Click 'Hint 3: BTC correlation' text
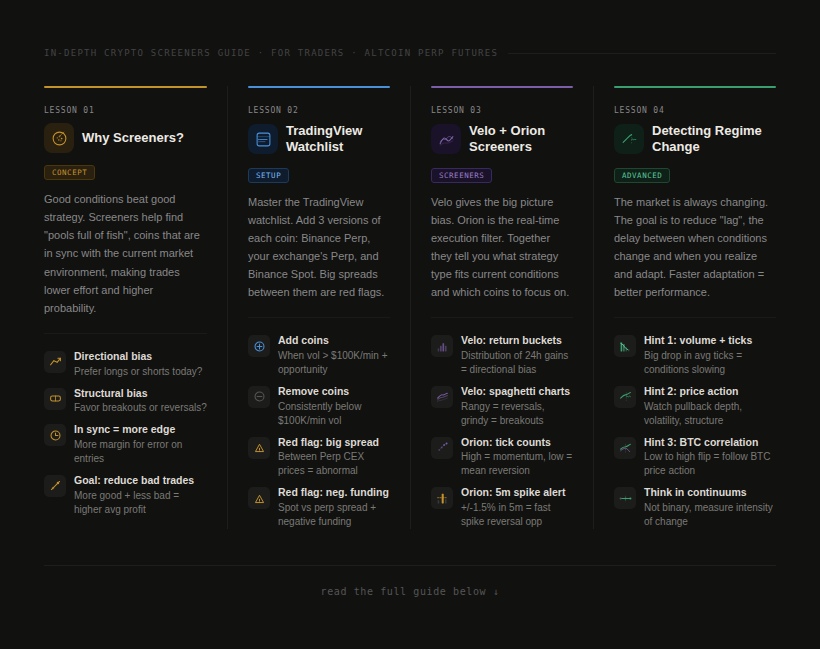820x649 pixels. 701,442
